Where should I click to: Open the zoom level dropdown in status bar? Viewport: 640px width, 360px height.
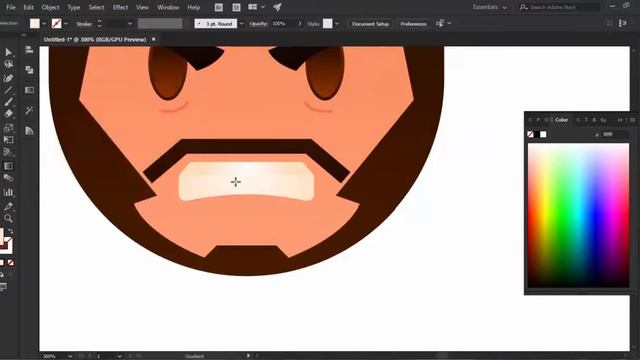pyautogui.click(x=70, y=356)
